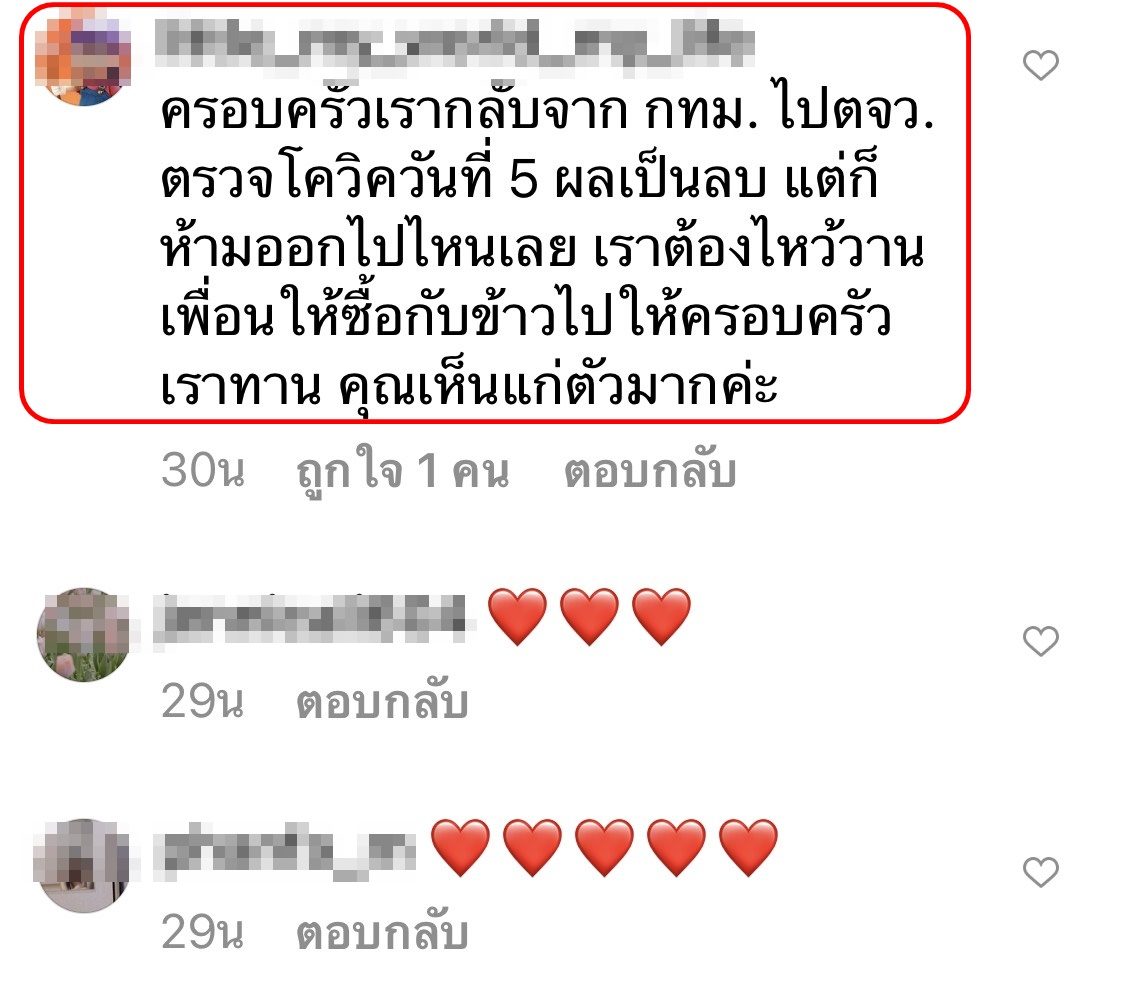Image resolution: width=1125 pixels, height=999 pixels.
Task: Click the 30น timestamp
Action: point(203,471)
